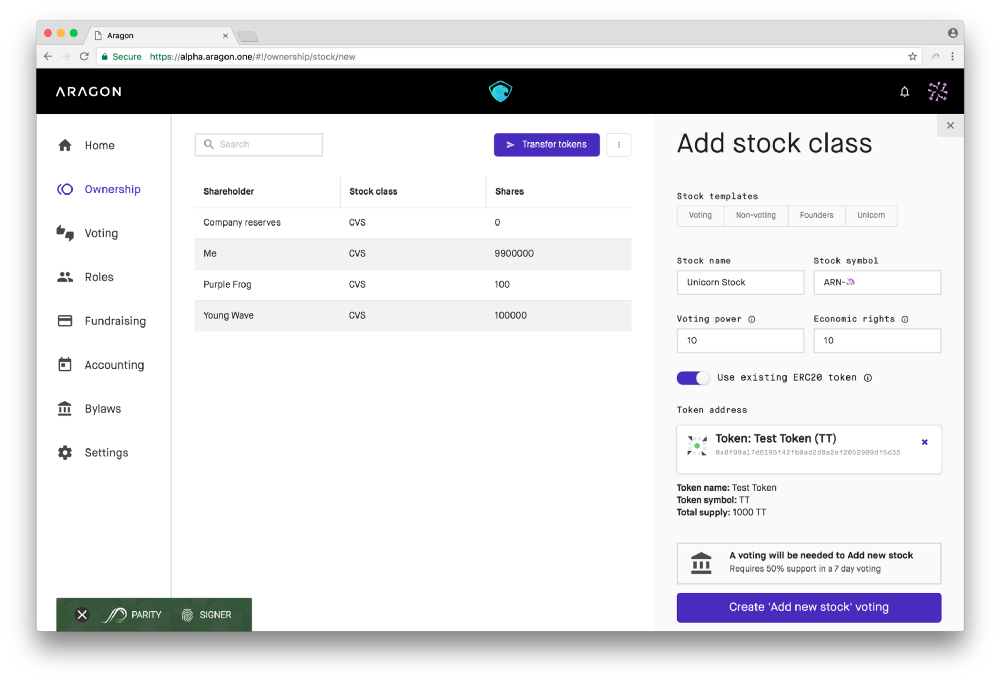Close the Aragon browser tab
1000x683 pixels.
click(x=225, y=36)
